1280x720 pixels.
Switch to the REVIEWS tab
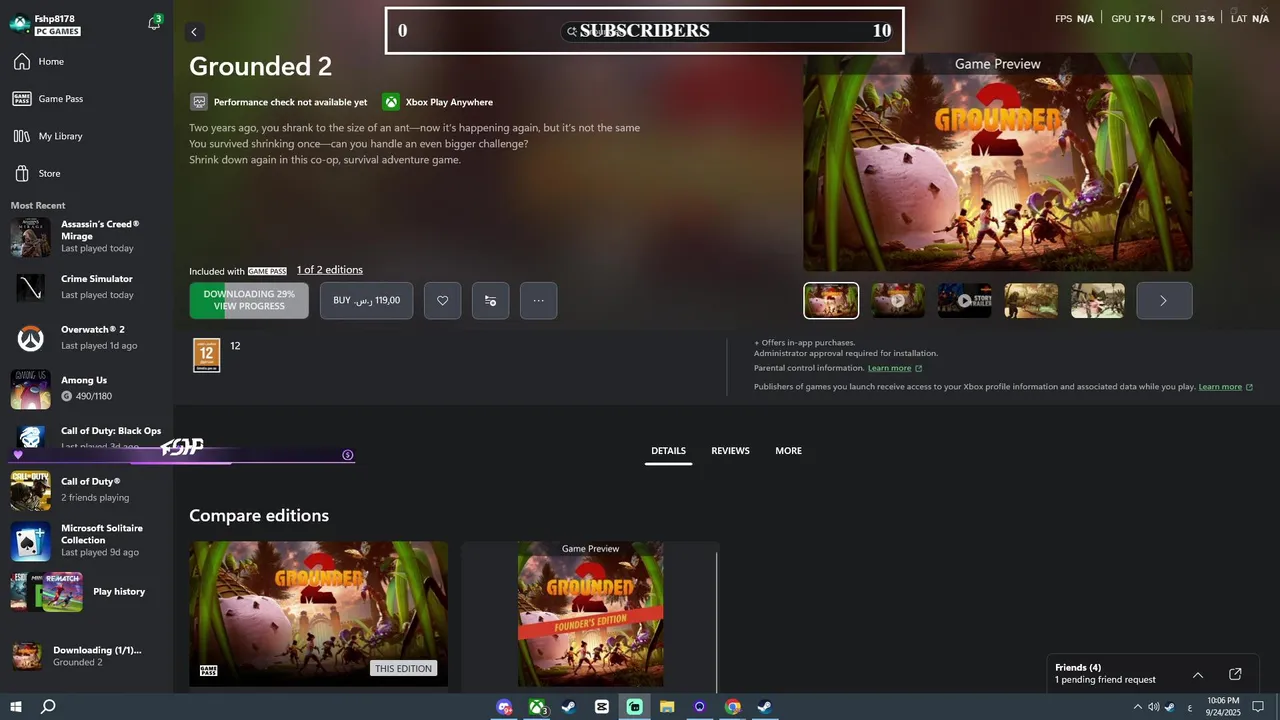click(730, 451)
